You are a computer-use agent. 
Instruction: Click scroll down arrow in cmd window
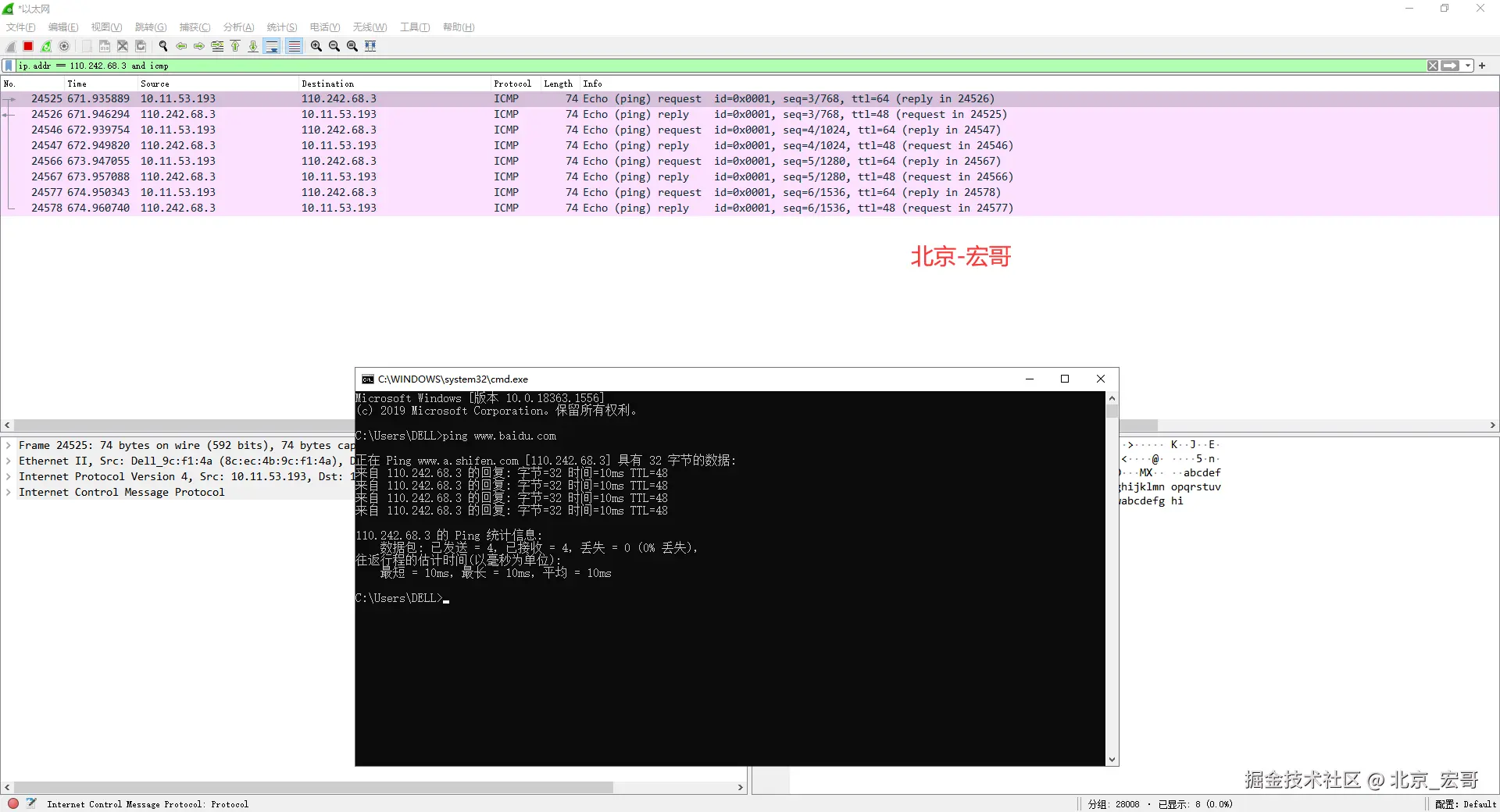point(1112,759)
